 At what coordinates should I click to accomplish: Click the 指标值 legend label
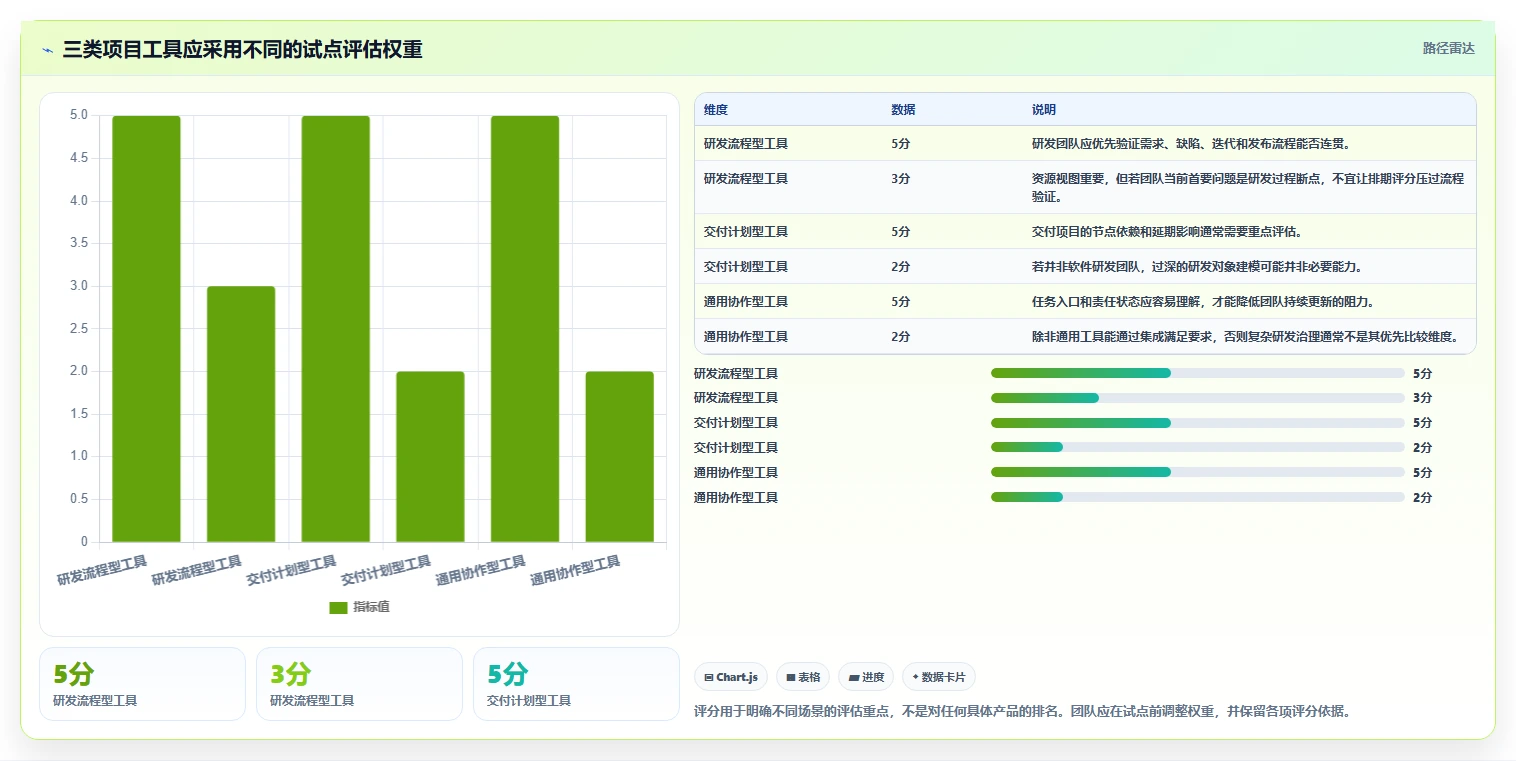point(371,607)
